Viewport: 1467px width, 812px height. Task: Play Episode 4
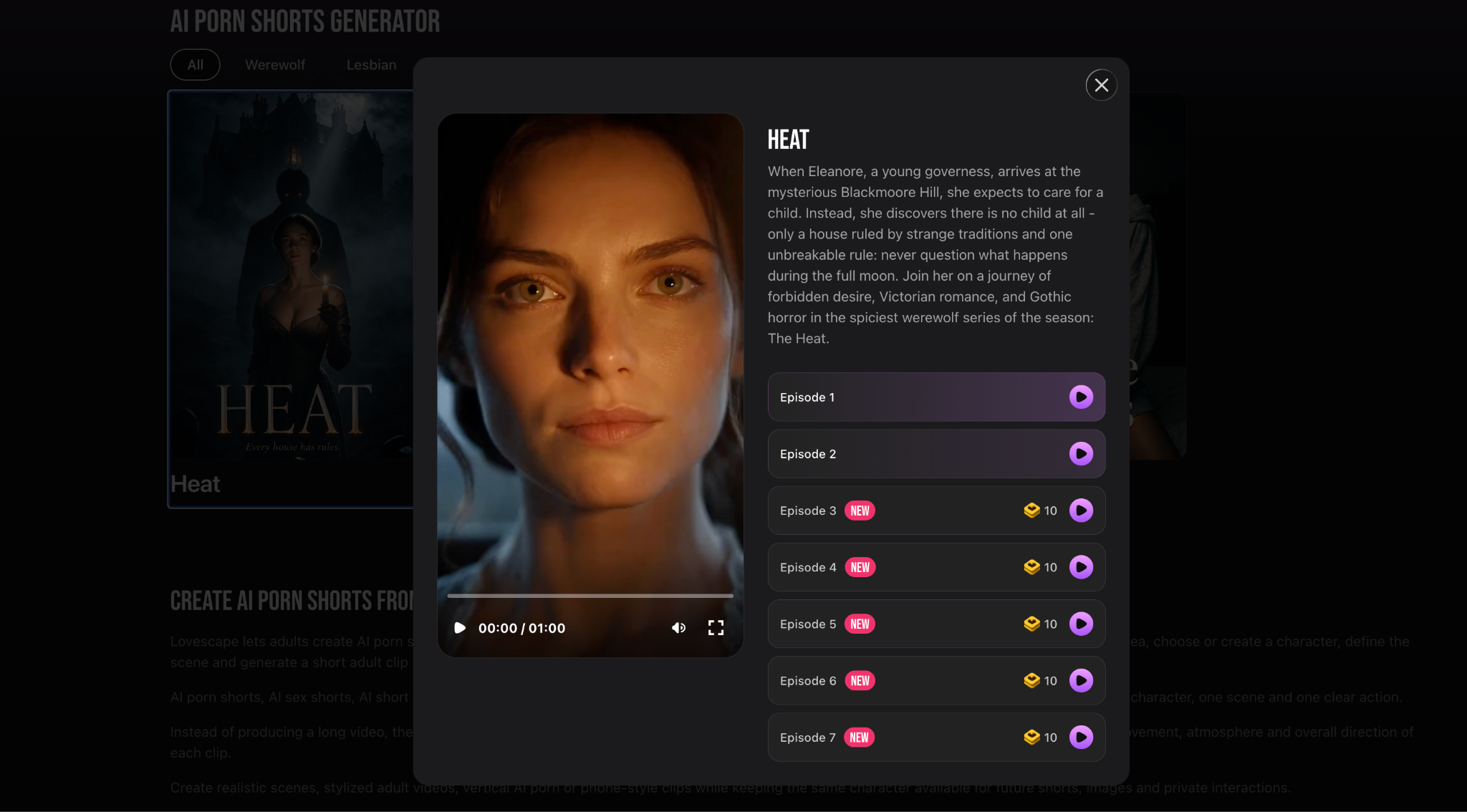[x=1081, y=567]
